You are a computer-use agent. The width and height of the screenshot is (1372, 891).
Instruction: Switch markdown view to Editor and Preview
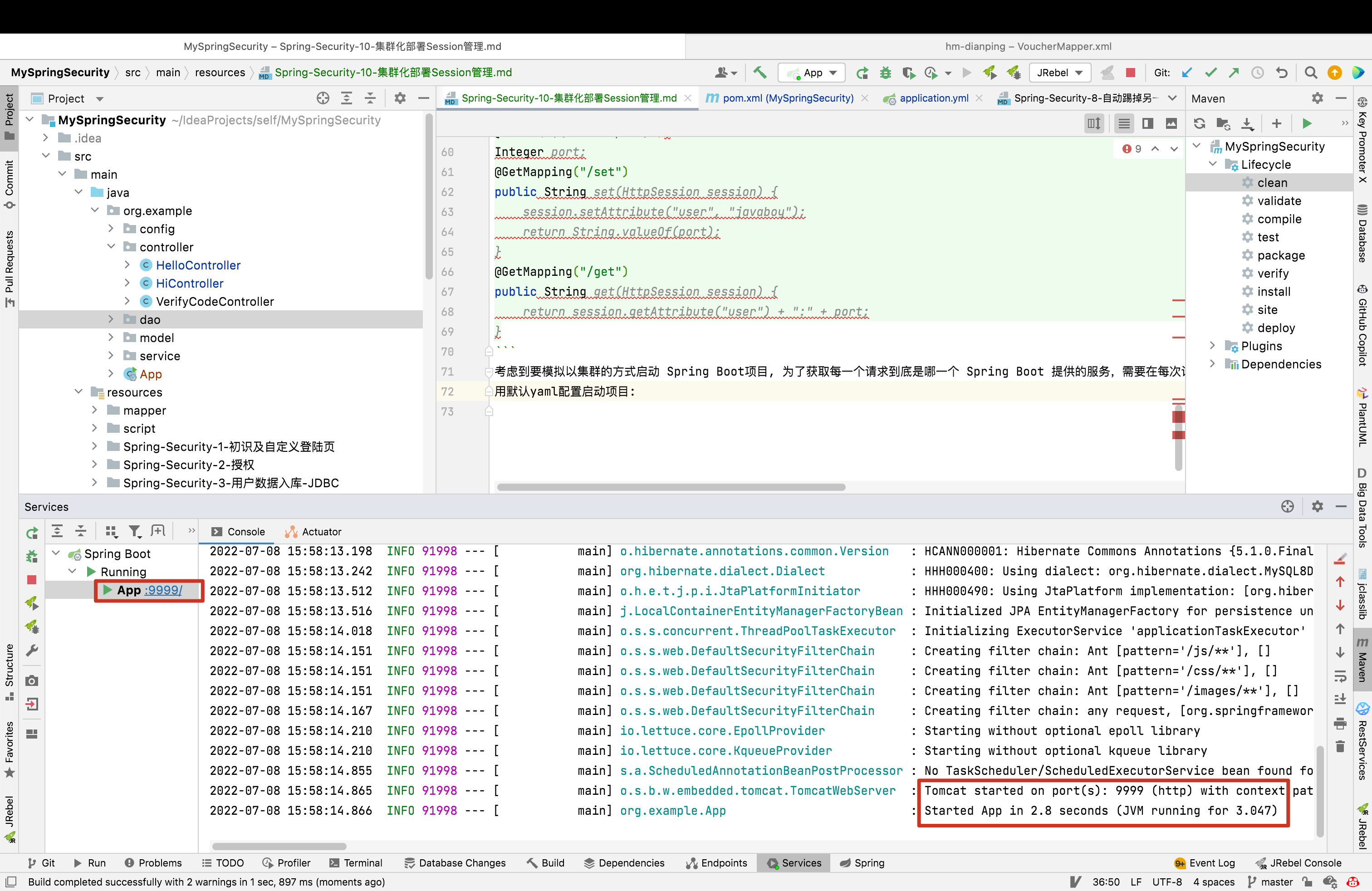1148,123
